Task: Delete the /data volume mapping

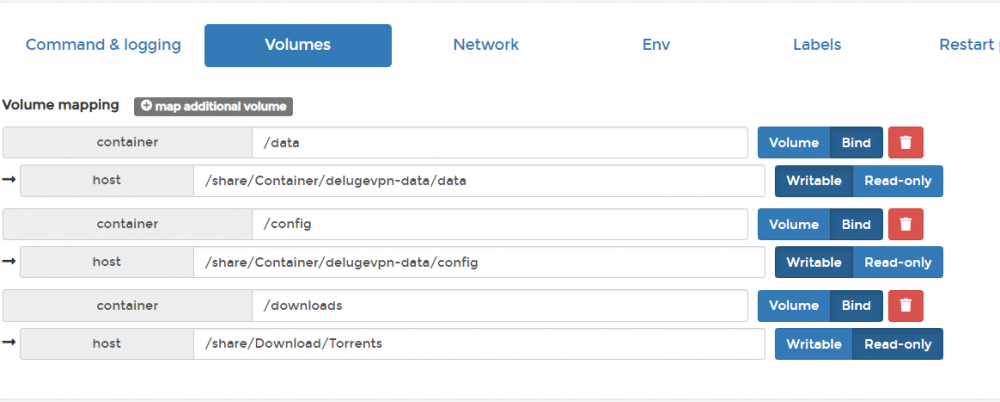Action: click(x=906, y=142)
